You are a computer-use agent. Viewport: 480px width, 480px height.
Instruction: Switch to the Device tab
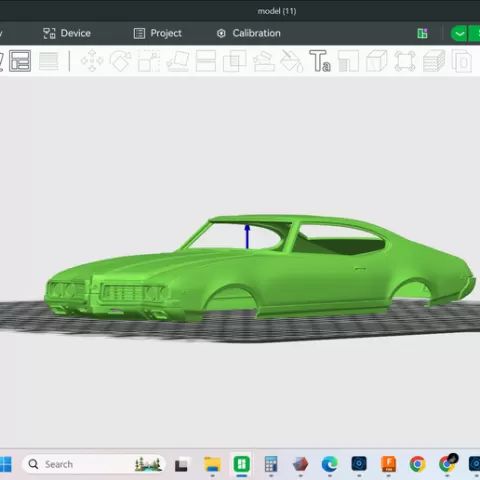pyautogui.click(x=67, y=33)
